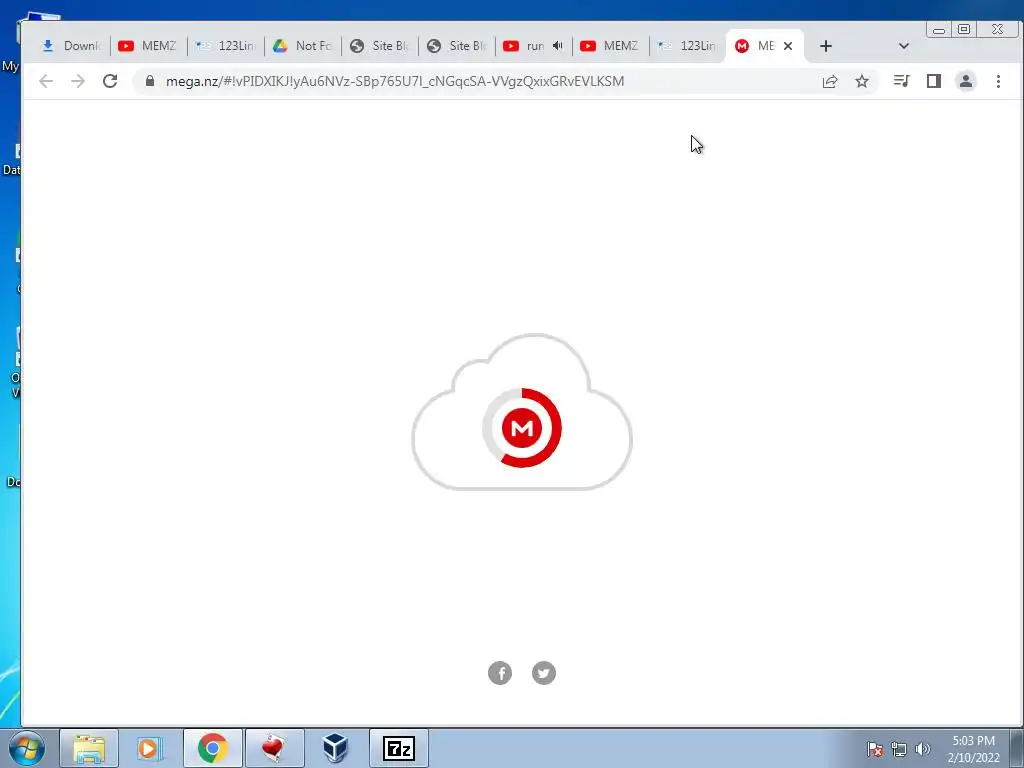Image resolution: width=1024 pixels, height=768 pixels.
Task: Open MEGA's Twitter page icon
Action: click(x=543, y=673)
